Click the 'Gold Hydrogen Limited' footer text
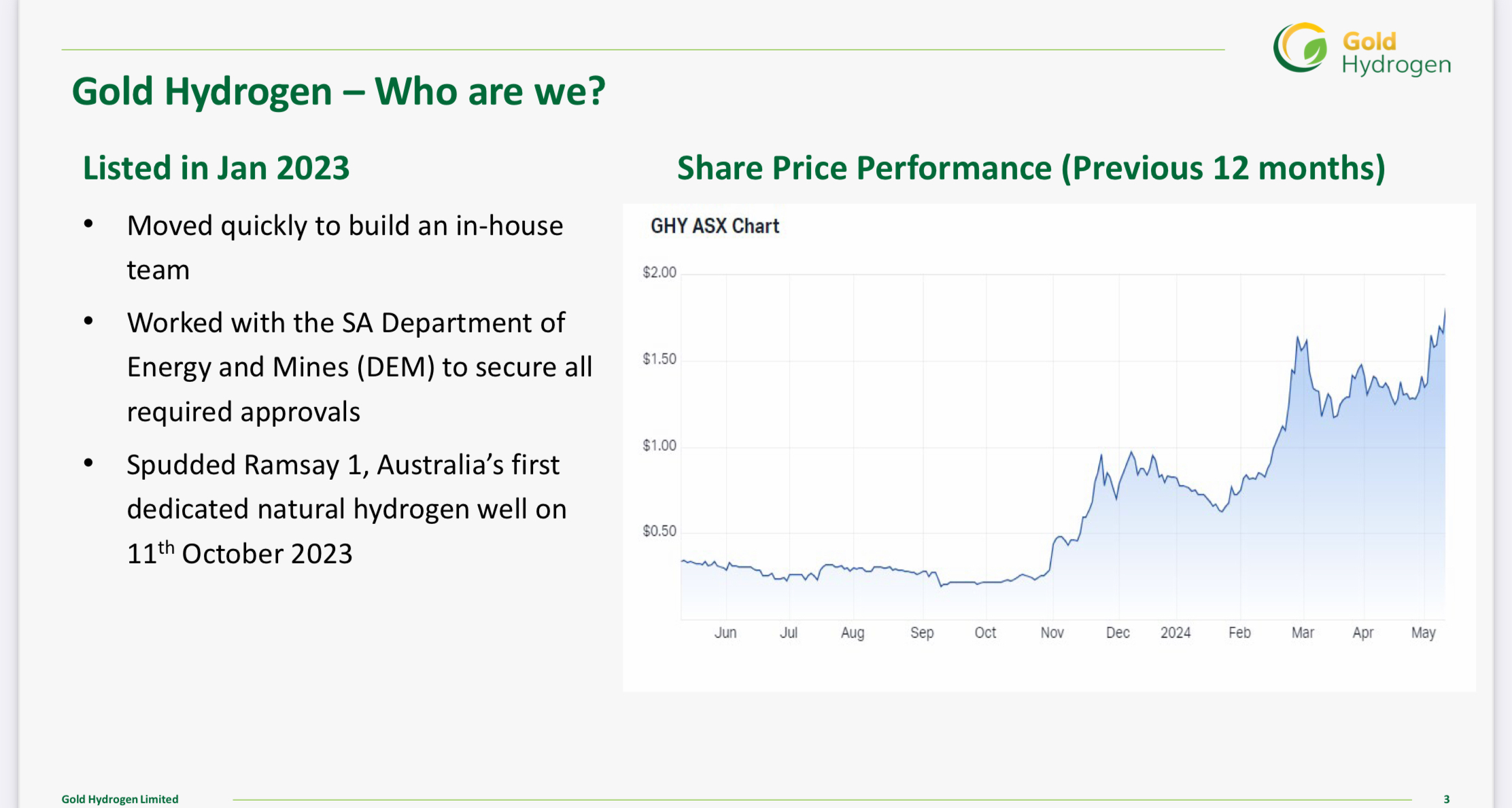Viewport: 1512px width, 808px height. point(120,799)
